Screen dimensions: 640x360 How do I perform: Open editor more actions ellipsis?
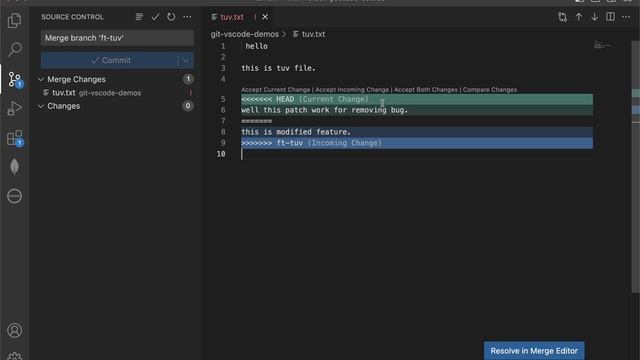[x=626, y=17]
